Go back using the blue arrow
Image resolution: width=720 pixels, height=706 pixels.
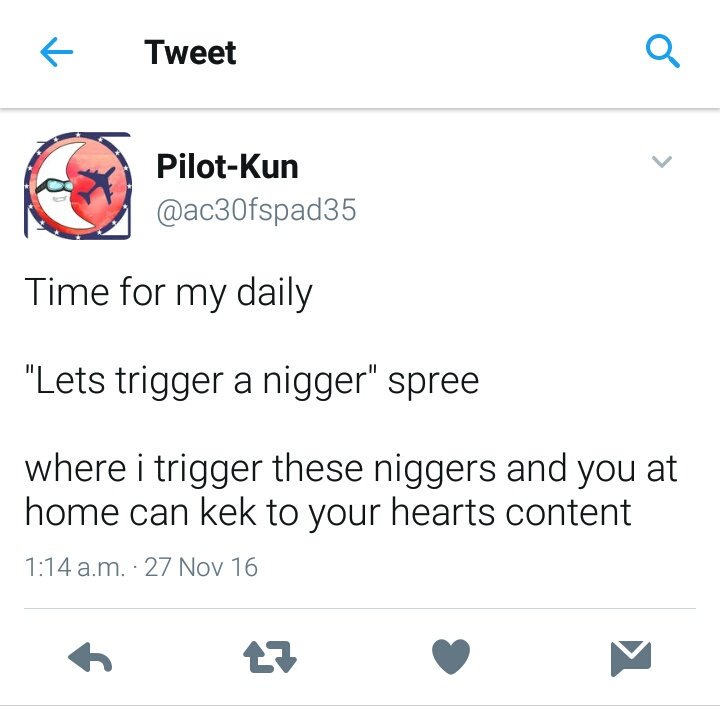pos(56,52)
